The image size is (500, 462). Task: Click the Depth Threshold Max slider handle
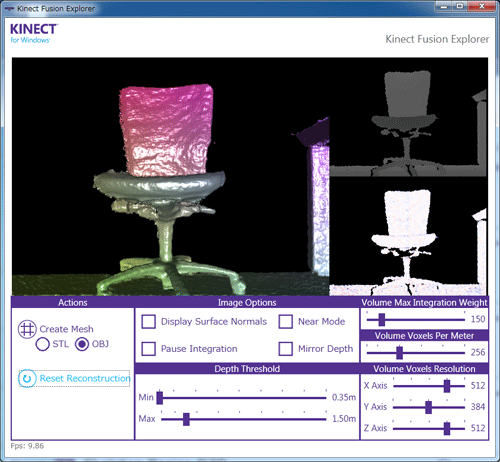coord(186,419)
